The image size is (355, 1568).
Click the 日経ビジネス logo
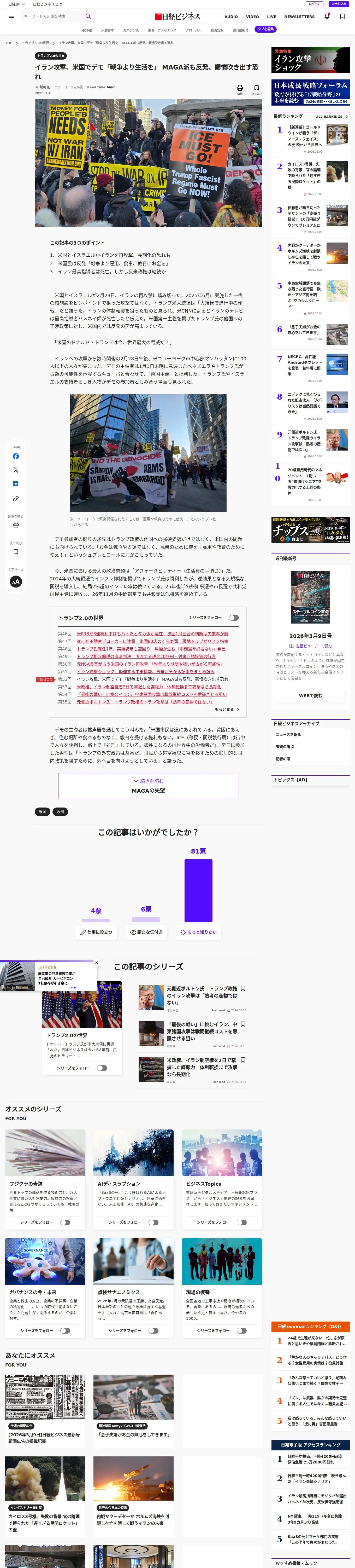(177, 16)
